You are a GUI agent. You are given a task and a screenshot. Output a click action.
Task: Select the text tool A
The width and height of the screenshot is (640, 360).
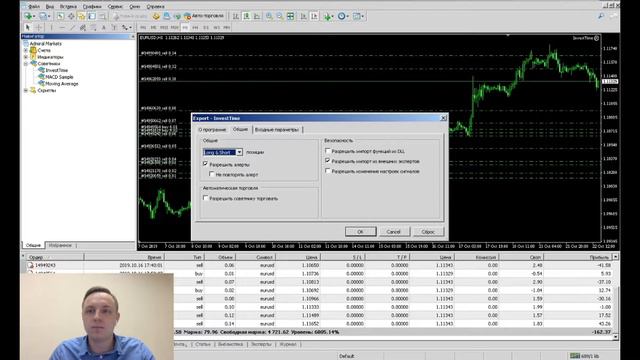(104, 27)
